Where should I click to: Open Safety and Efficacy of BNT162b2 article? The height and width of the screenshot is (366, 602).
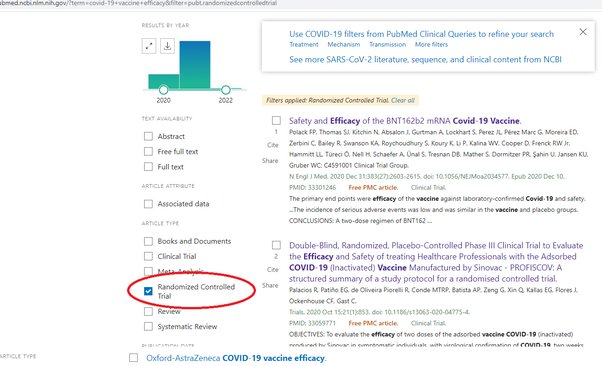[x=405, y=121]
